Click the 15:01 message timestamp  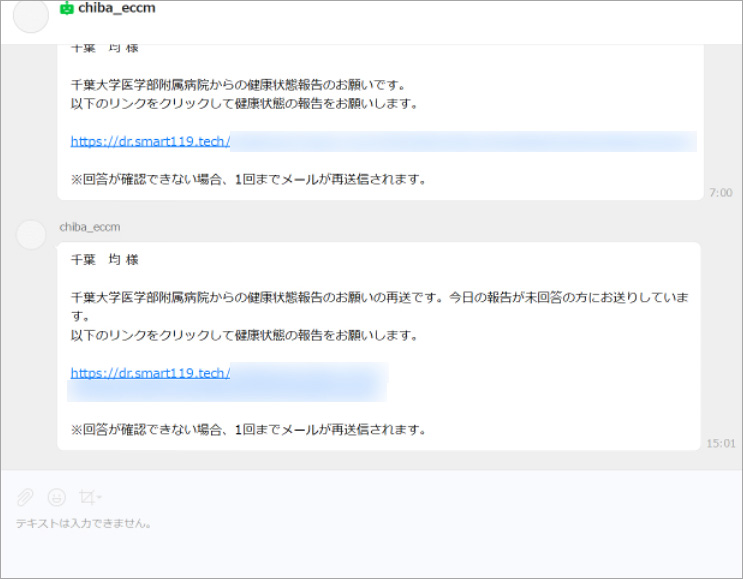pyautogui.click(x=720, y=442)
